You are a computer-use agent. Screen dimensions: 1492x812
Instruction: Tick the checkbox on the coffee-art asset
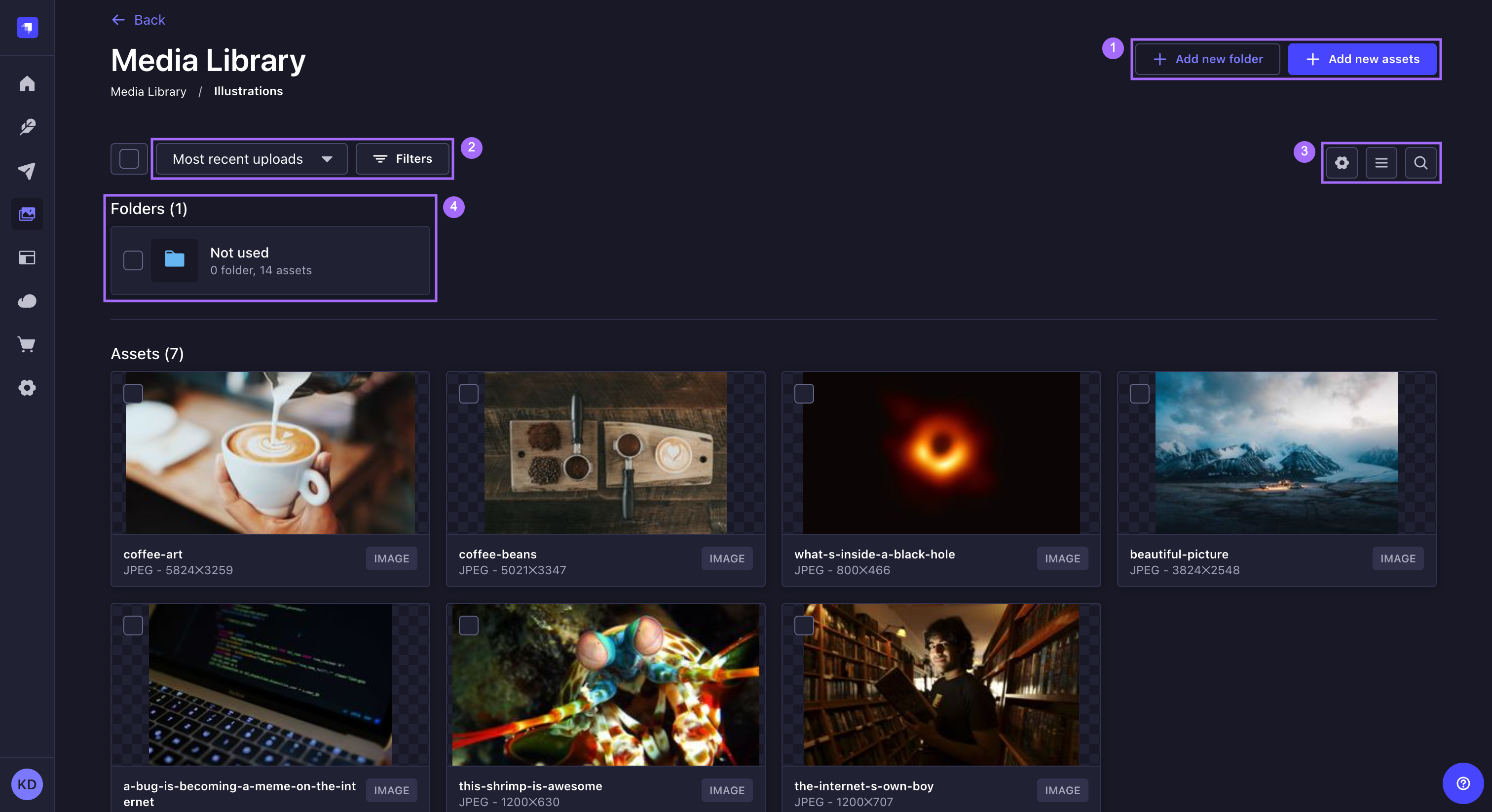coord(133,394)
